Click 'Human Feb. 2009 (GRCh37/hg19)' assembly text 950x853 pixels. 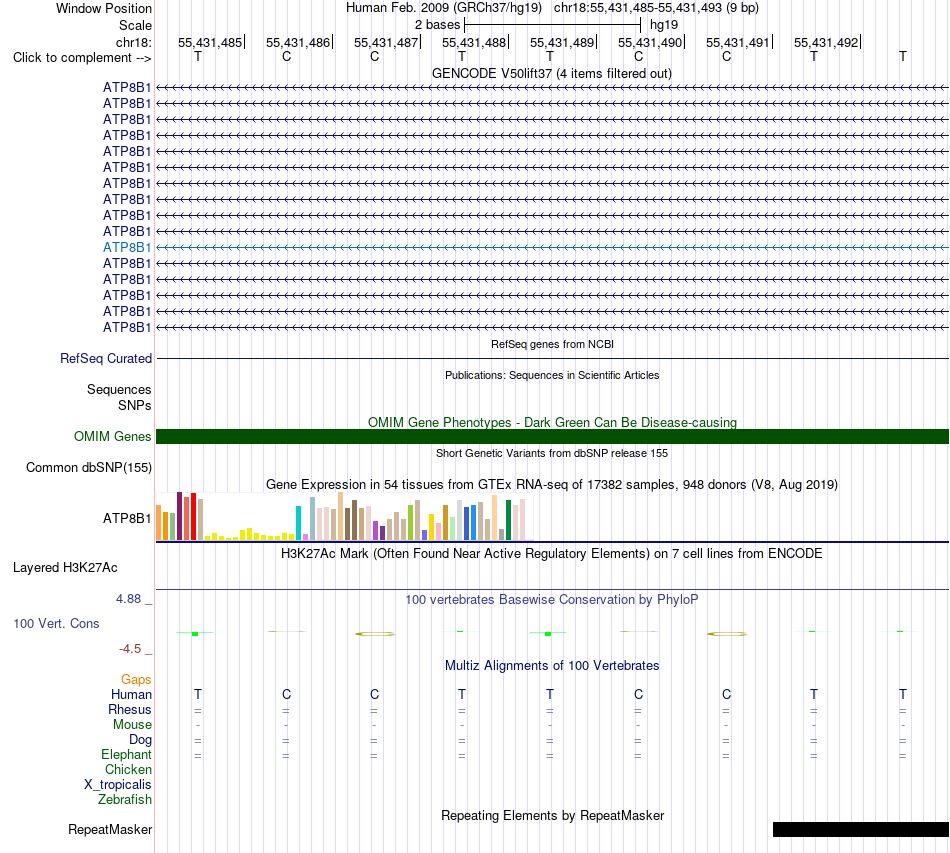pos(443,8)
